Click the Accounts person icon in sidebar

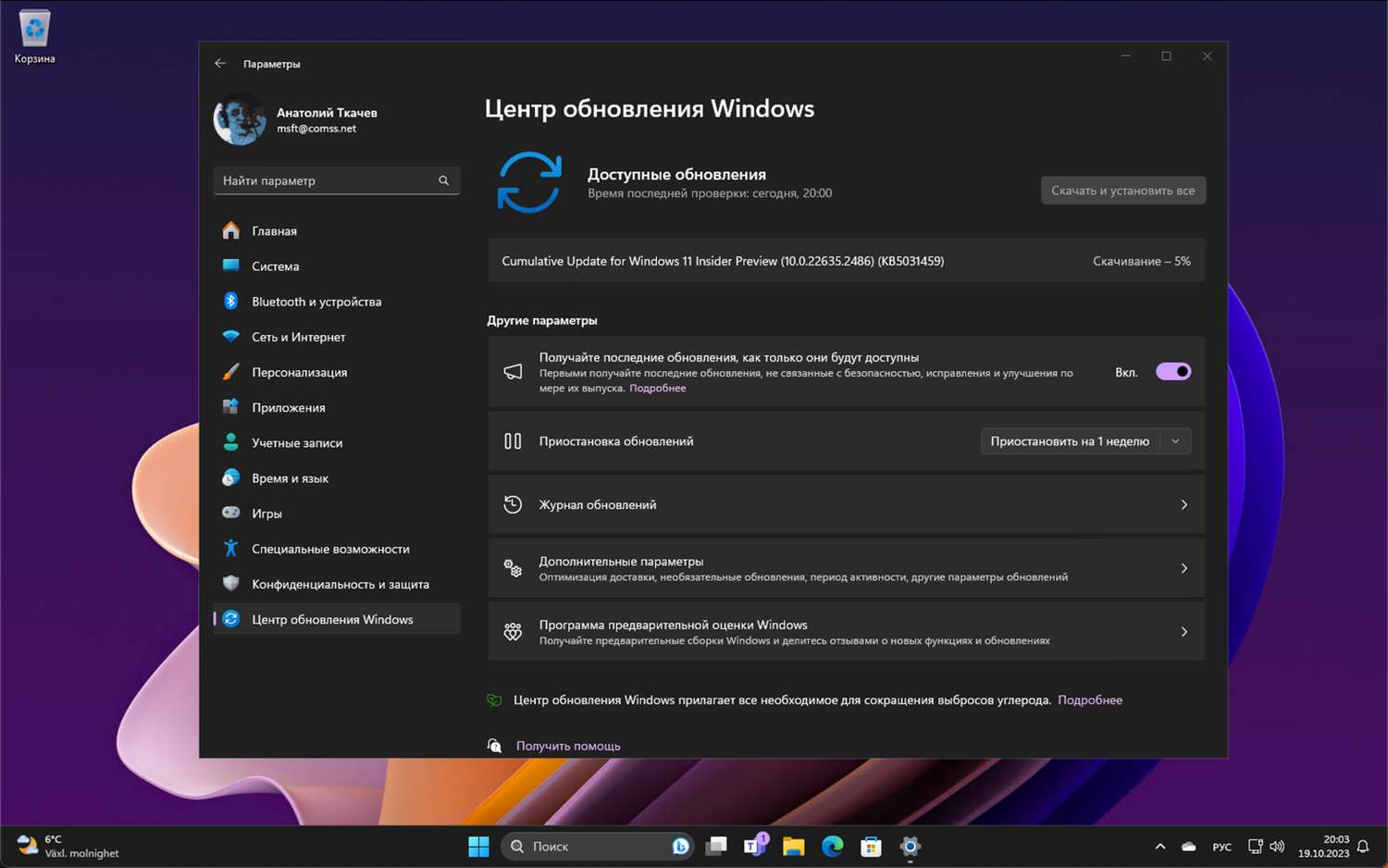click(x=231, y=442)
